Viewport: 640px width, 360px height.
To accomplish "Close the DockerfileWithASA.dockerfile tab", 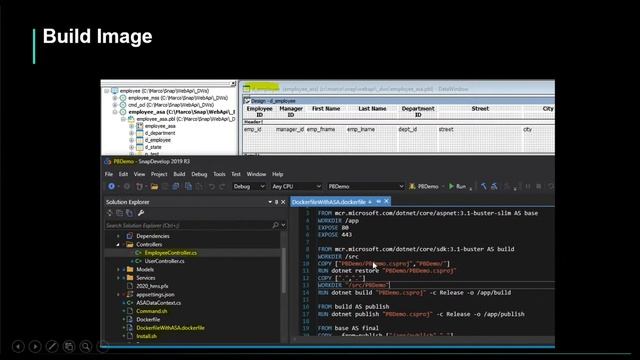I will pos(386,201).
